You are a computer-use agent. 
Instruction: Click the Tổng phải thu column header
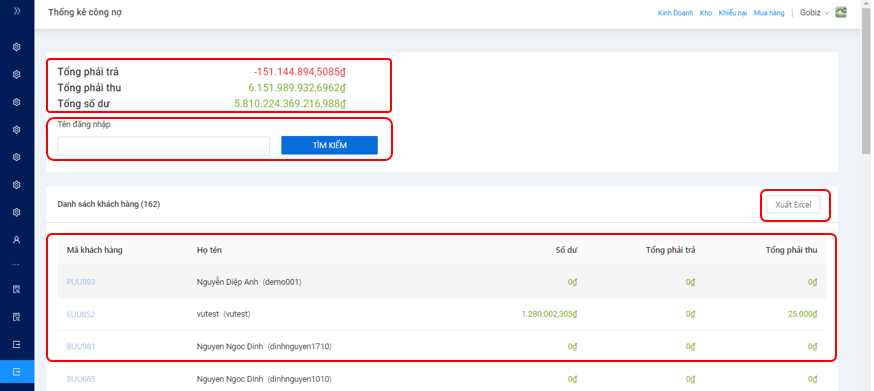click(x=792, y=250)
